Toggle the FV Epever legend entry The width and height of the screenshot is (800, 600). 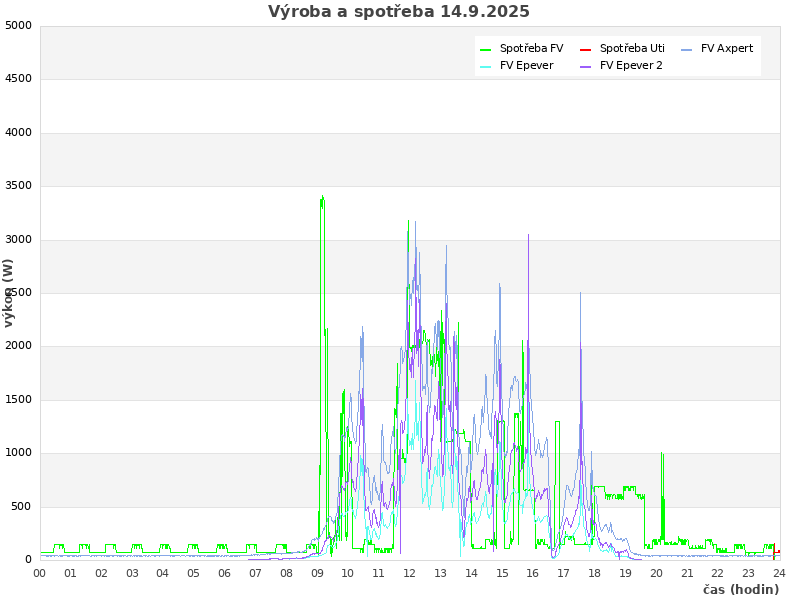(526, 66)
